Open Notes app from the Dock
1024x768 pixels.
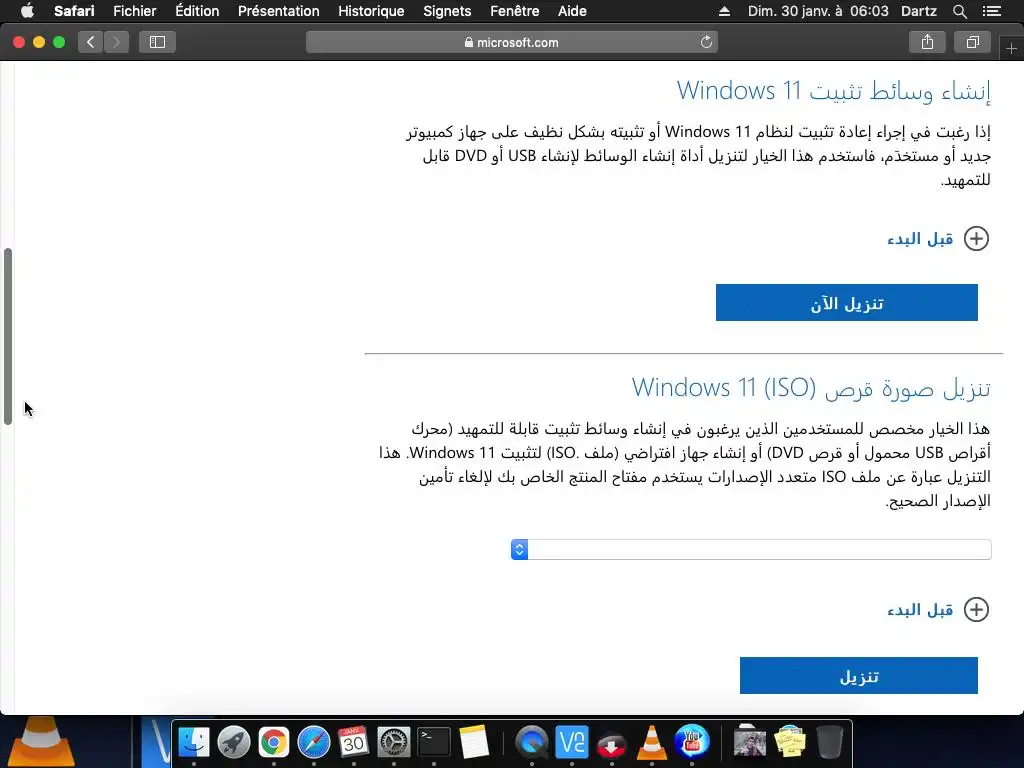pos(473,742)
